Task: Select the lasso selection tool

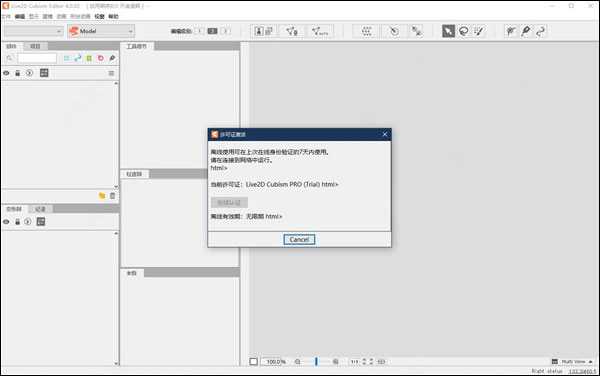Action: point(463,31)
